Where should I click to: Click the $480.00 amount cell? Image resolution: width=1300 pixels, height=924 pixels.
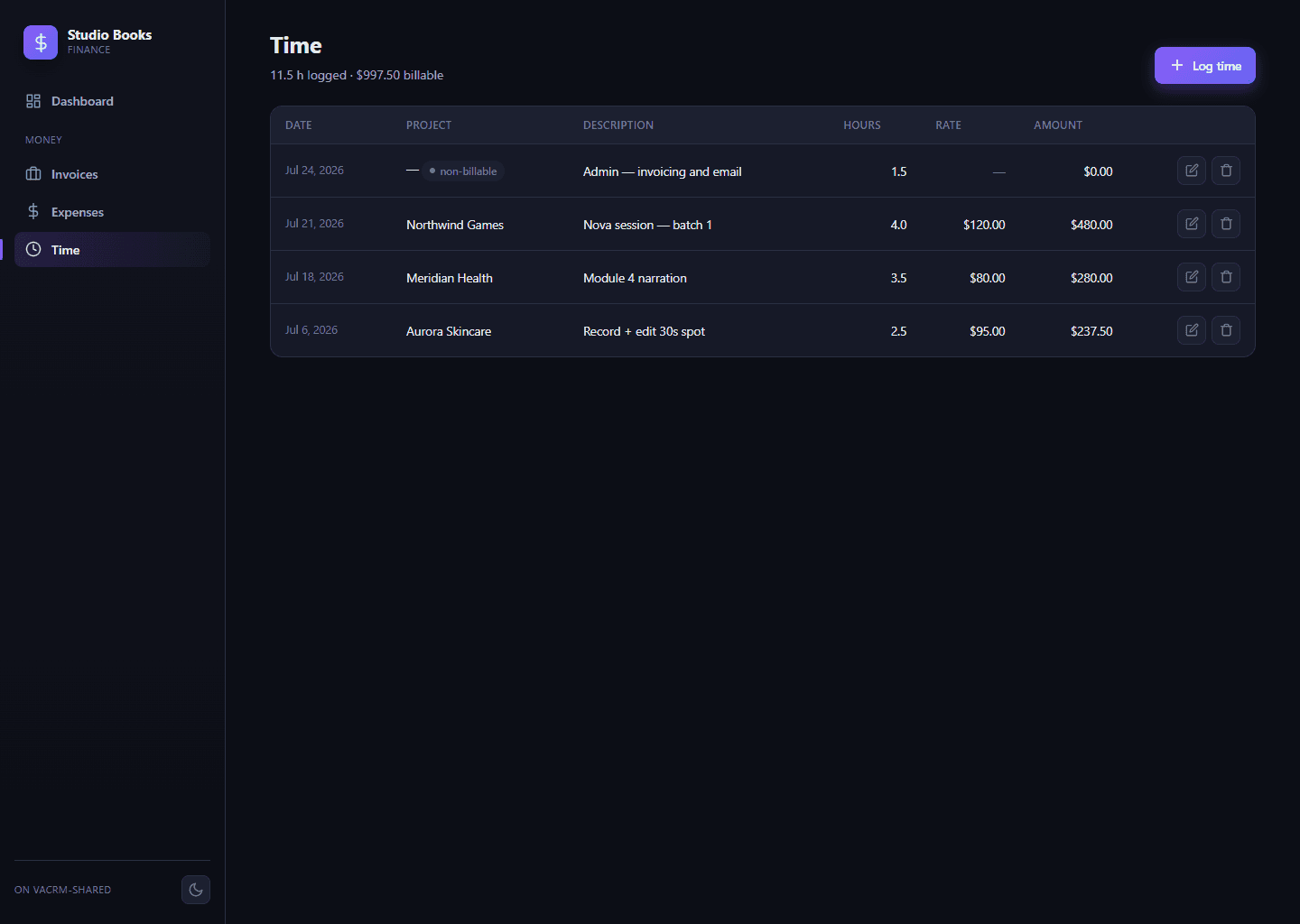pyautogui.click(x=1091, y=225)
